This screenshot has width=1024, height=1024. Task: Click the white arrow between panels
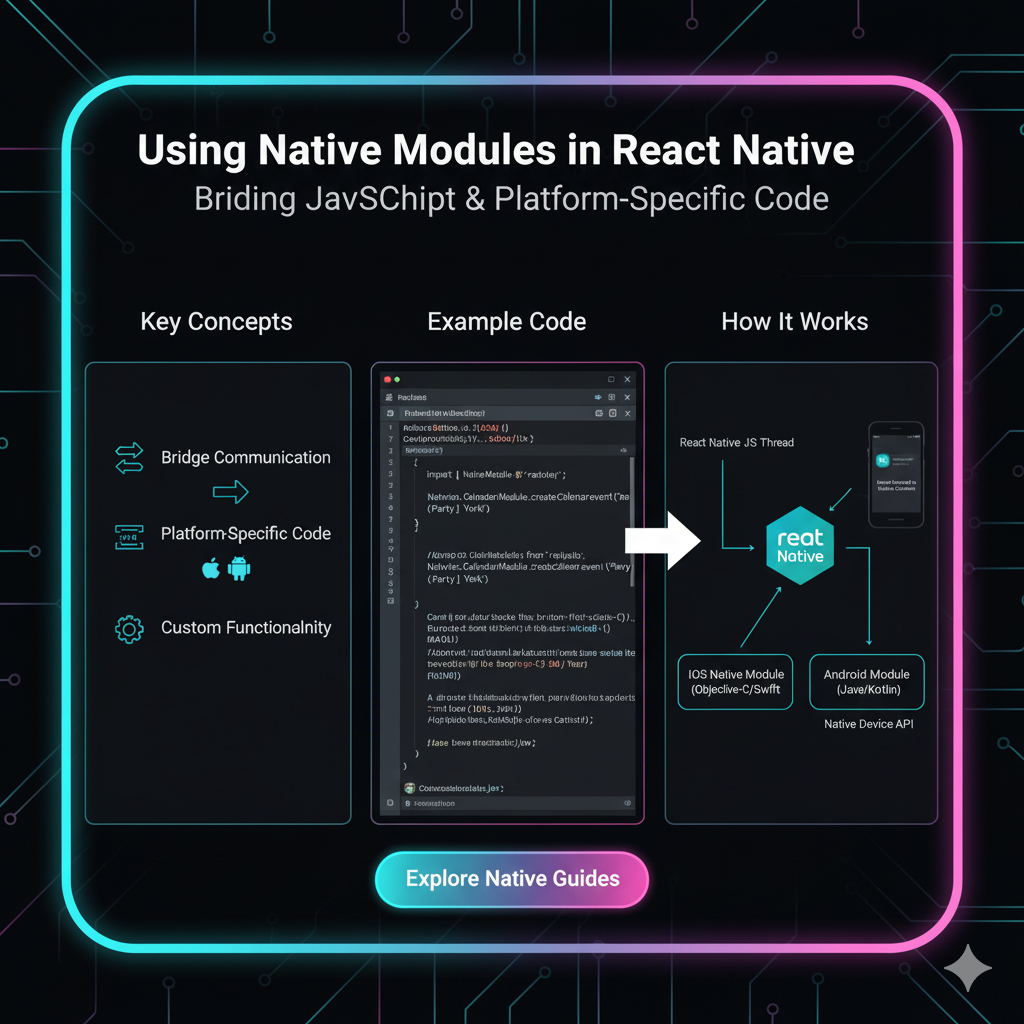tap(663, 539)
